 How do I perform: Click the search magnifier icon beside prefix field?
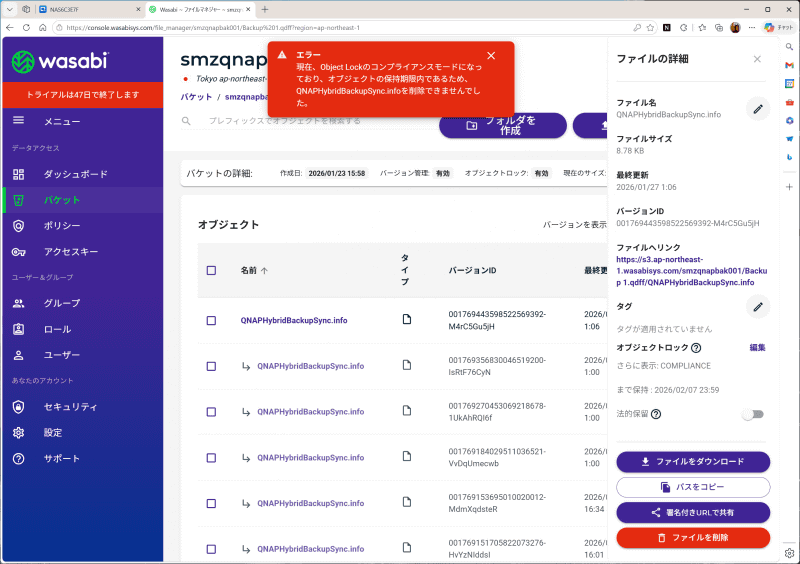(186, 121)
